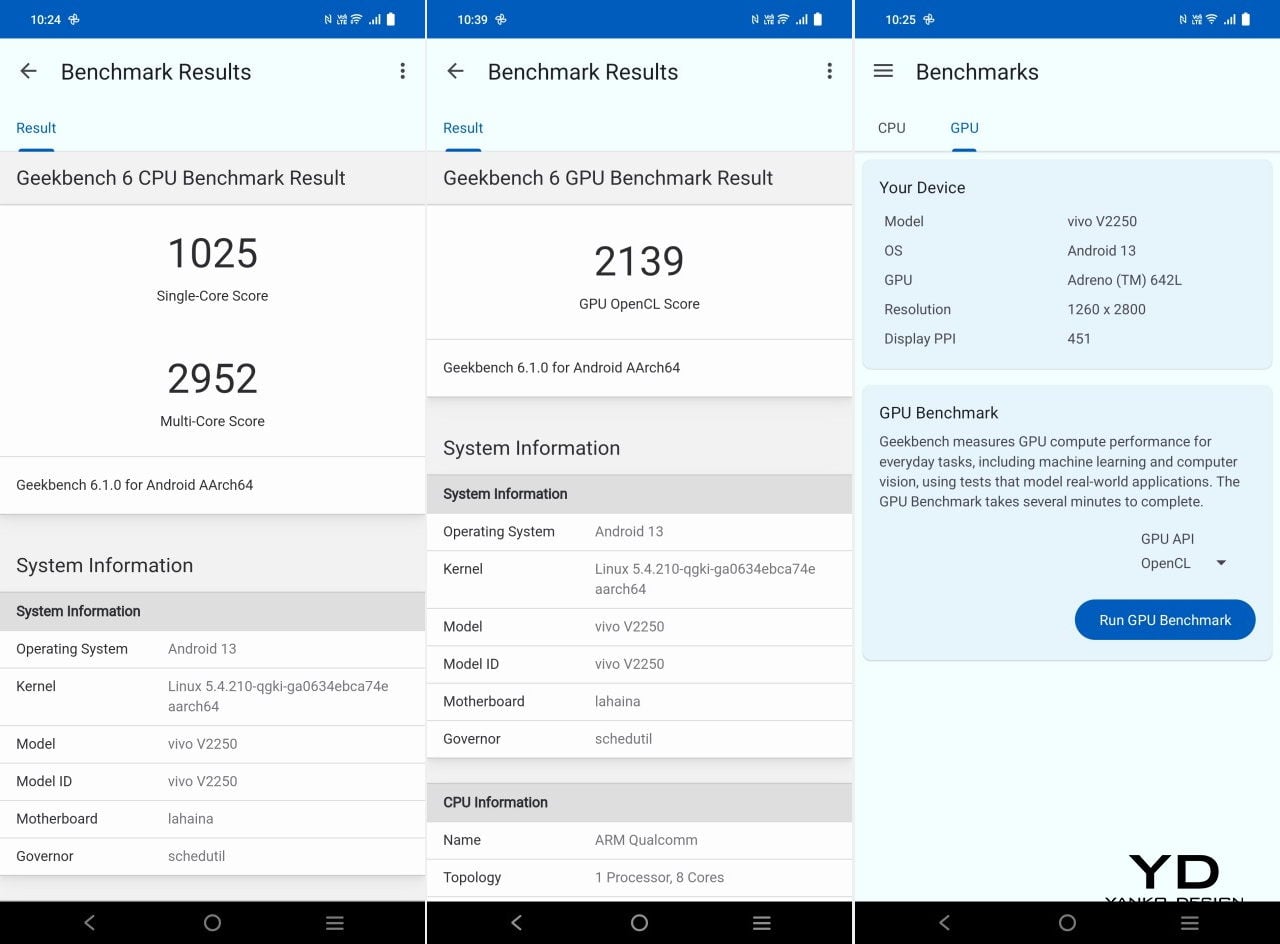Go back from GPU Benchmark Result screen

[455, 71]
